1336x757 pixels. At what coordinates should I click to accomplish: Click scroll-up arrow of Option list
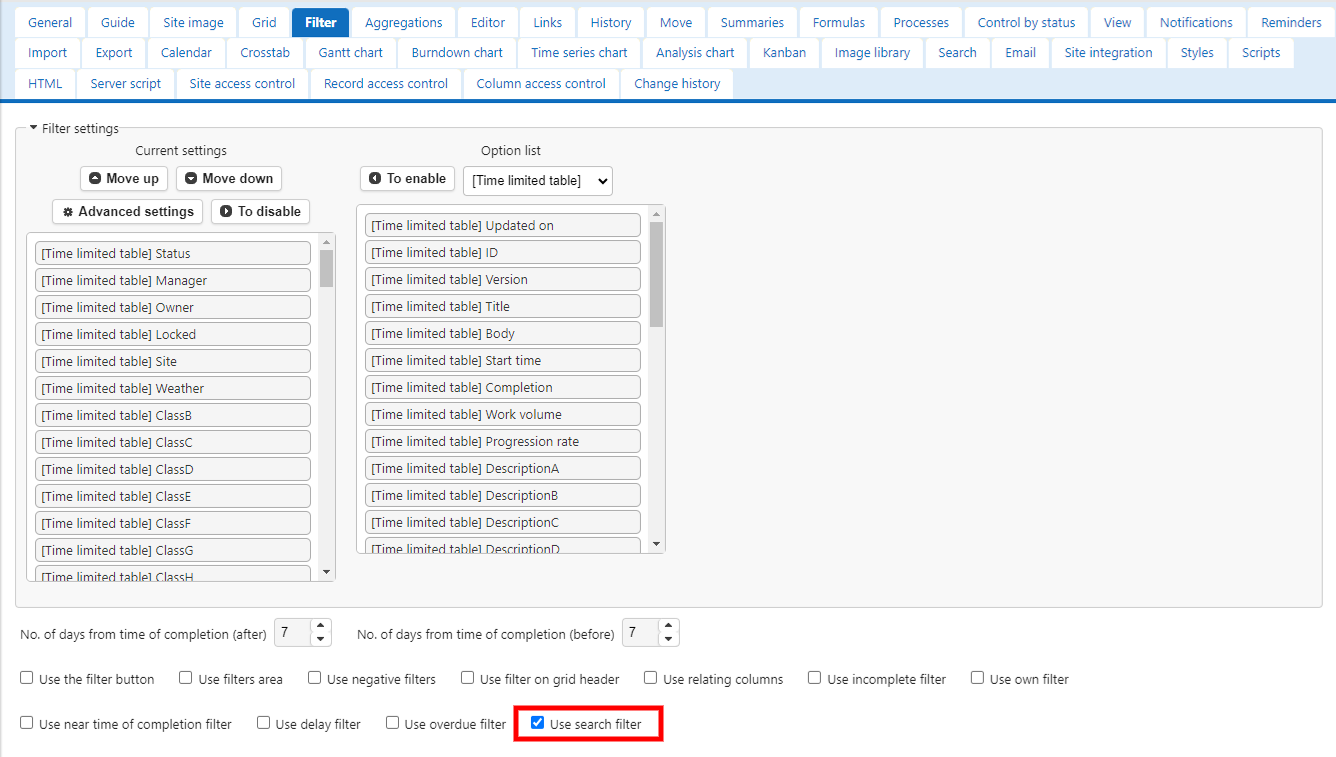[656, 214]
